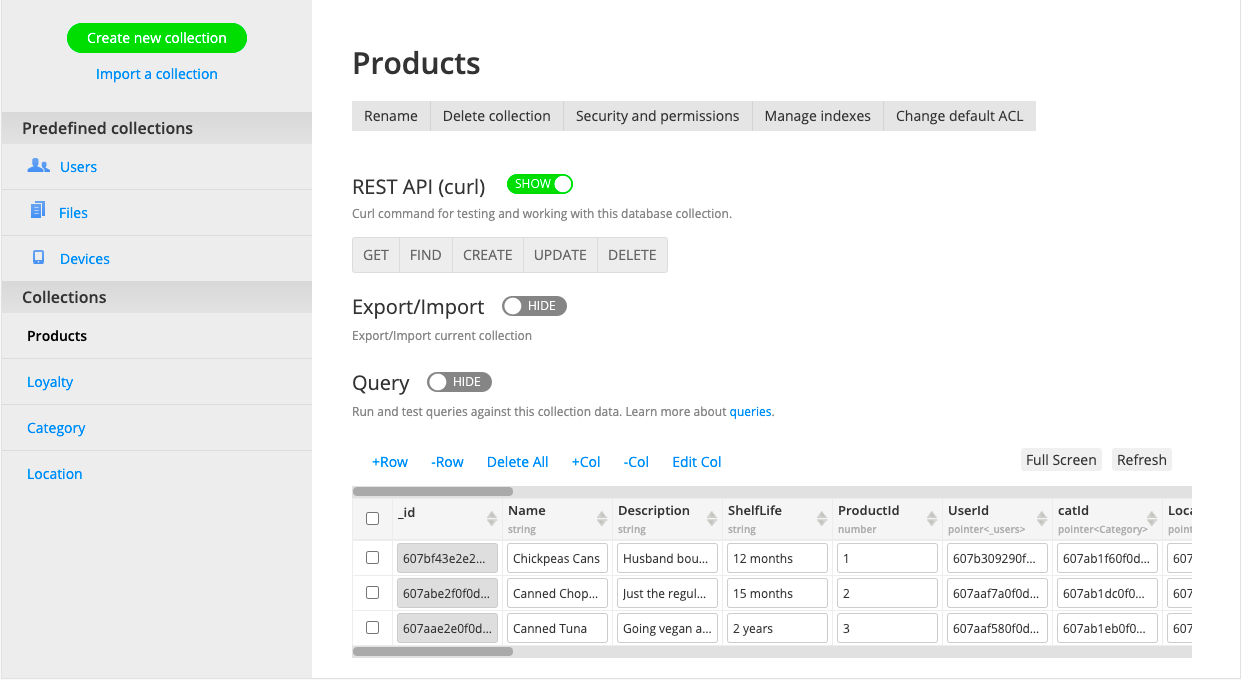Open the UPDATE curl tab
The height and width of the screenshot is (680, 1241).
pos(560,255)
